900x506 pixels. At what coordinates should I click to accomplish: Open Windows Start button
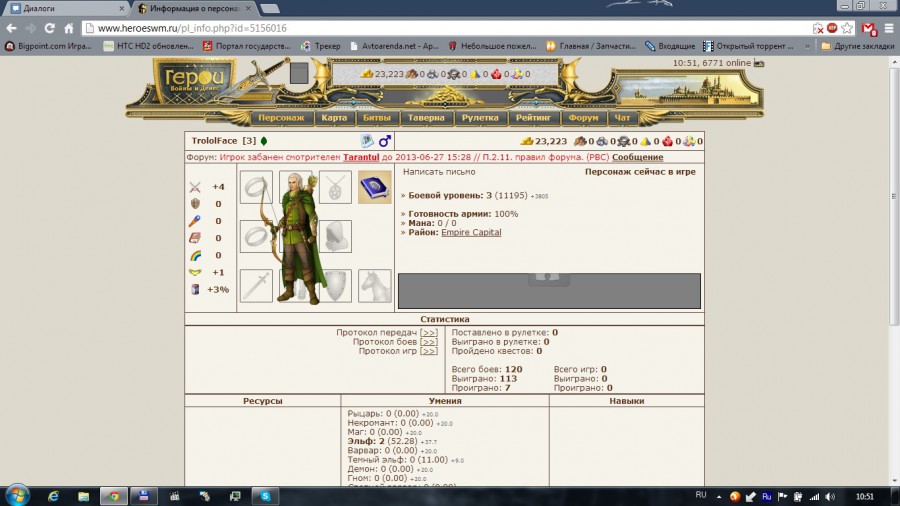pos(17,496)
